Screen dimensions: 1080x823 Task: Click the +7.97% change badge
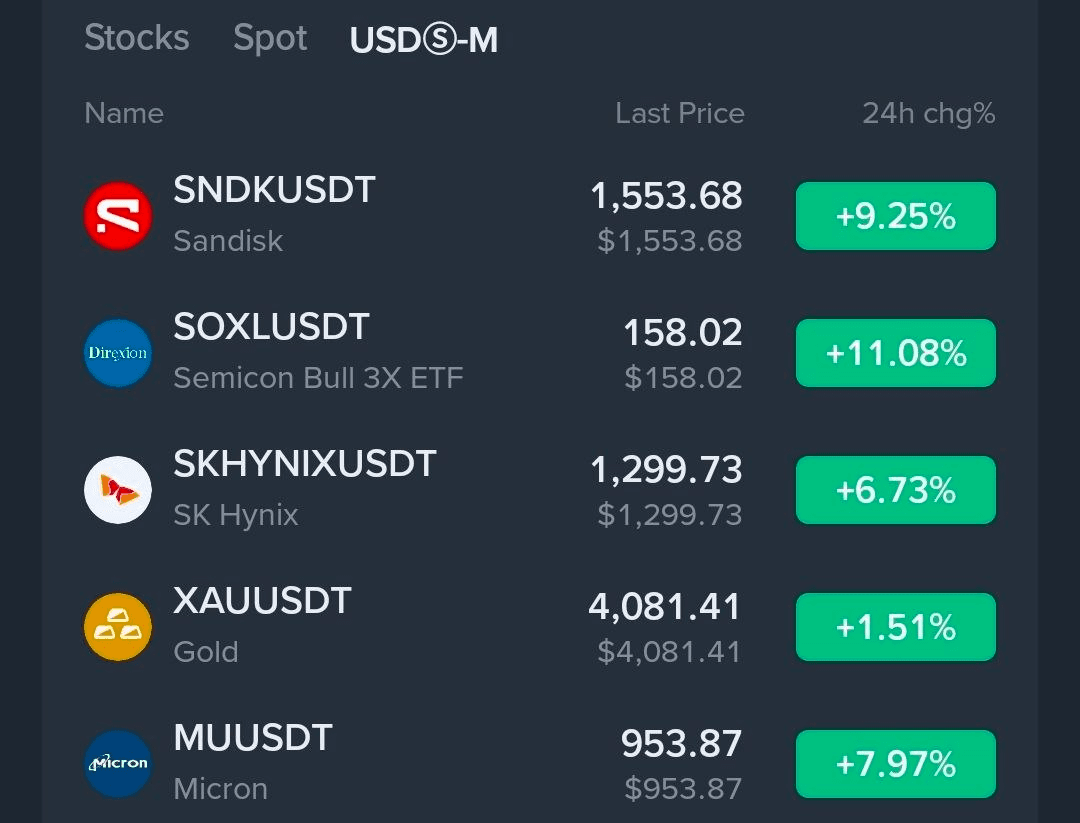click(x=895, y=764)
